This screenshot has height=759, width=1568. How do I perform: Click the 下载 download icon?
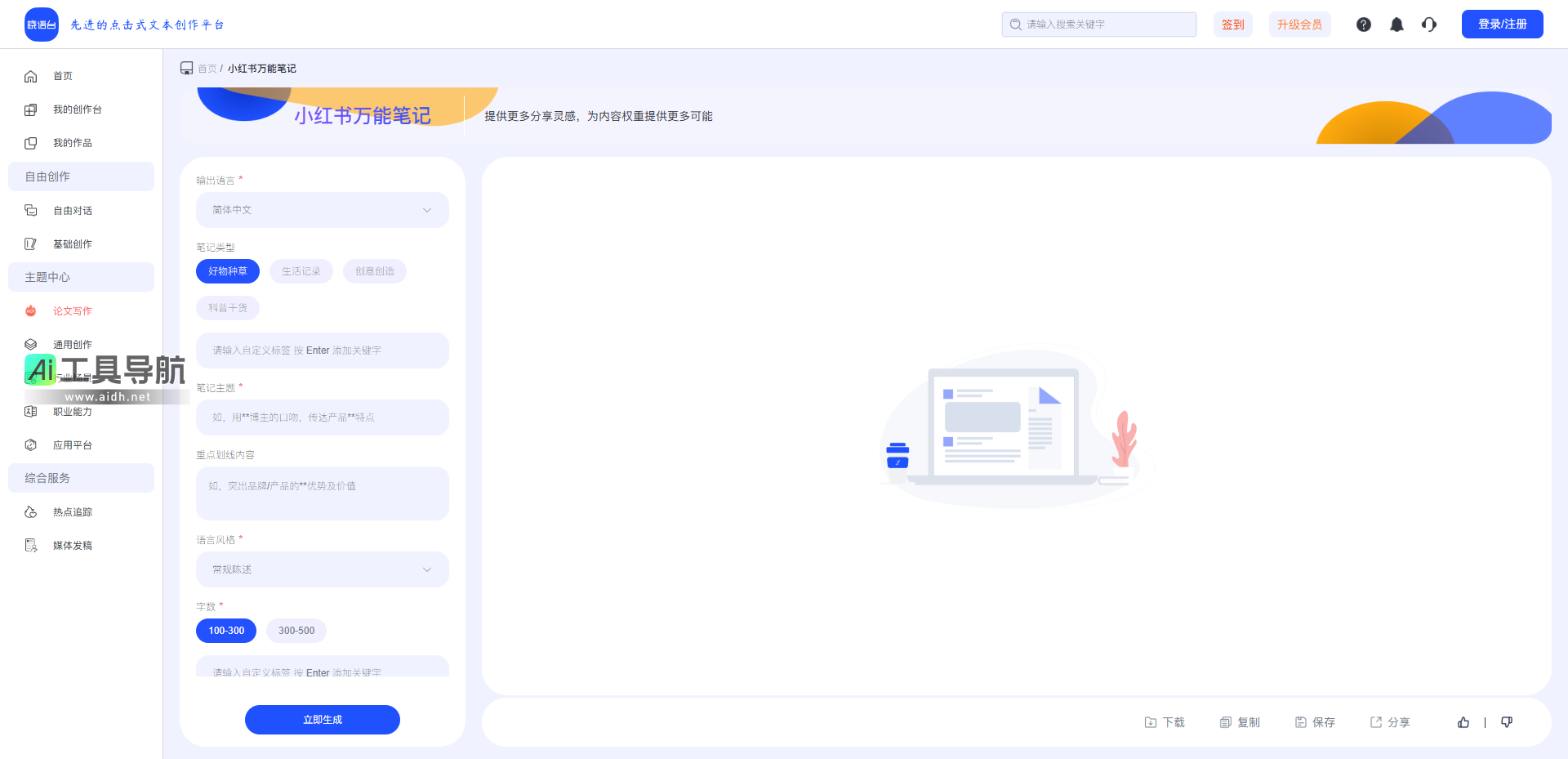(x=1151, y=722)
